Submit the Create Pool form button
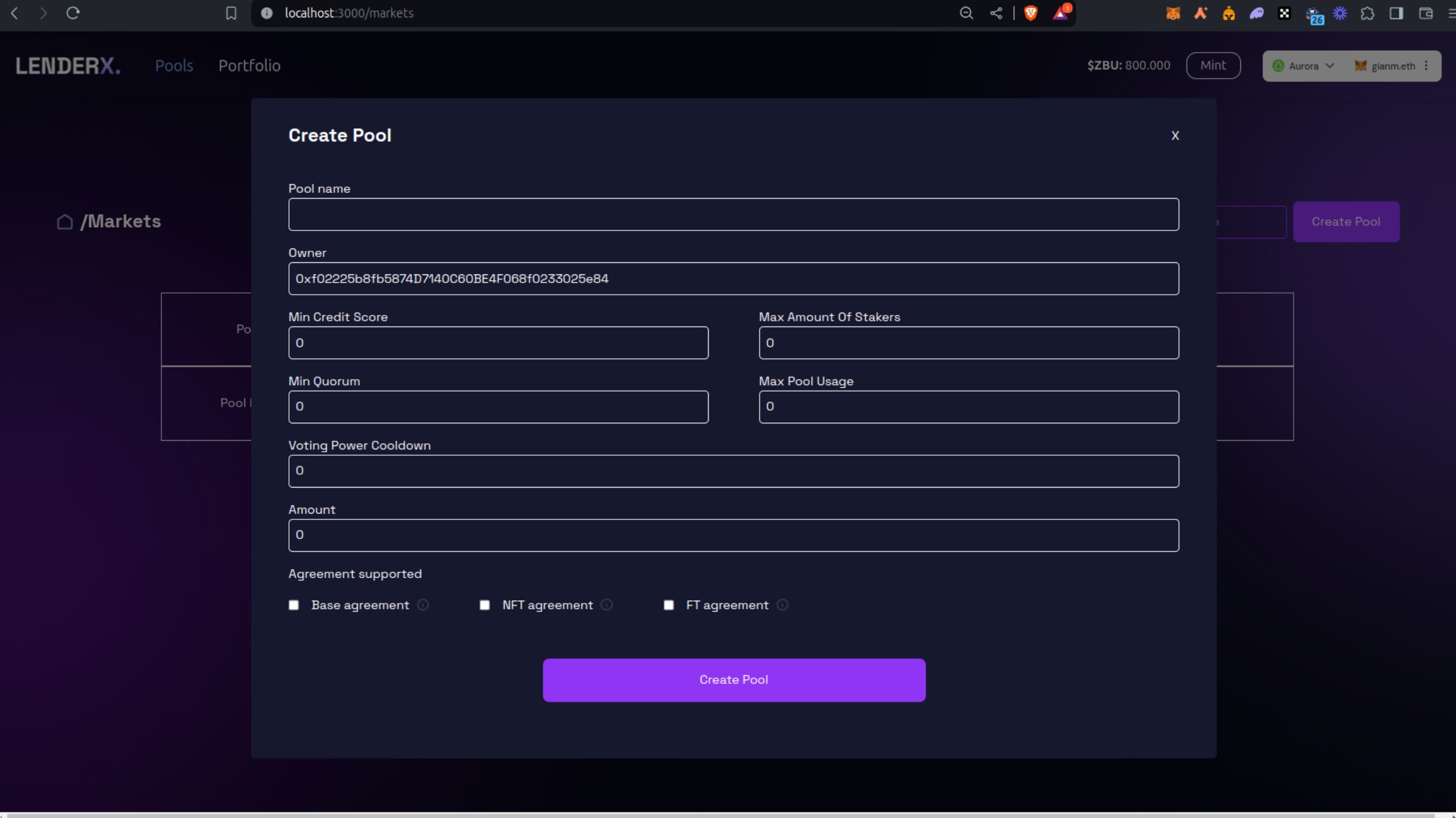 733,679
